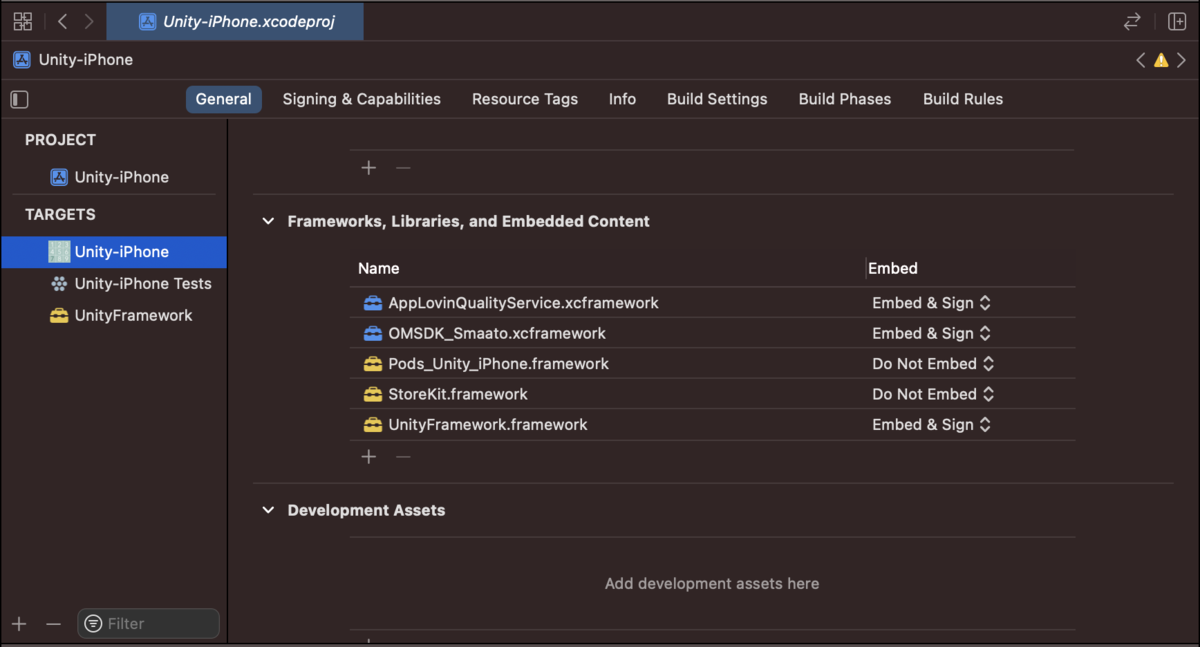Collapse the Development Assets section
Image resolution: width=1200 pixels, height=647 pixels.
[268, 510]
